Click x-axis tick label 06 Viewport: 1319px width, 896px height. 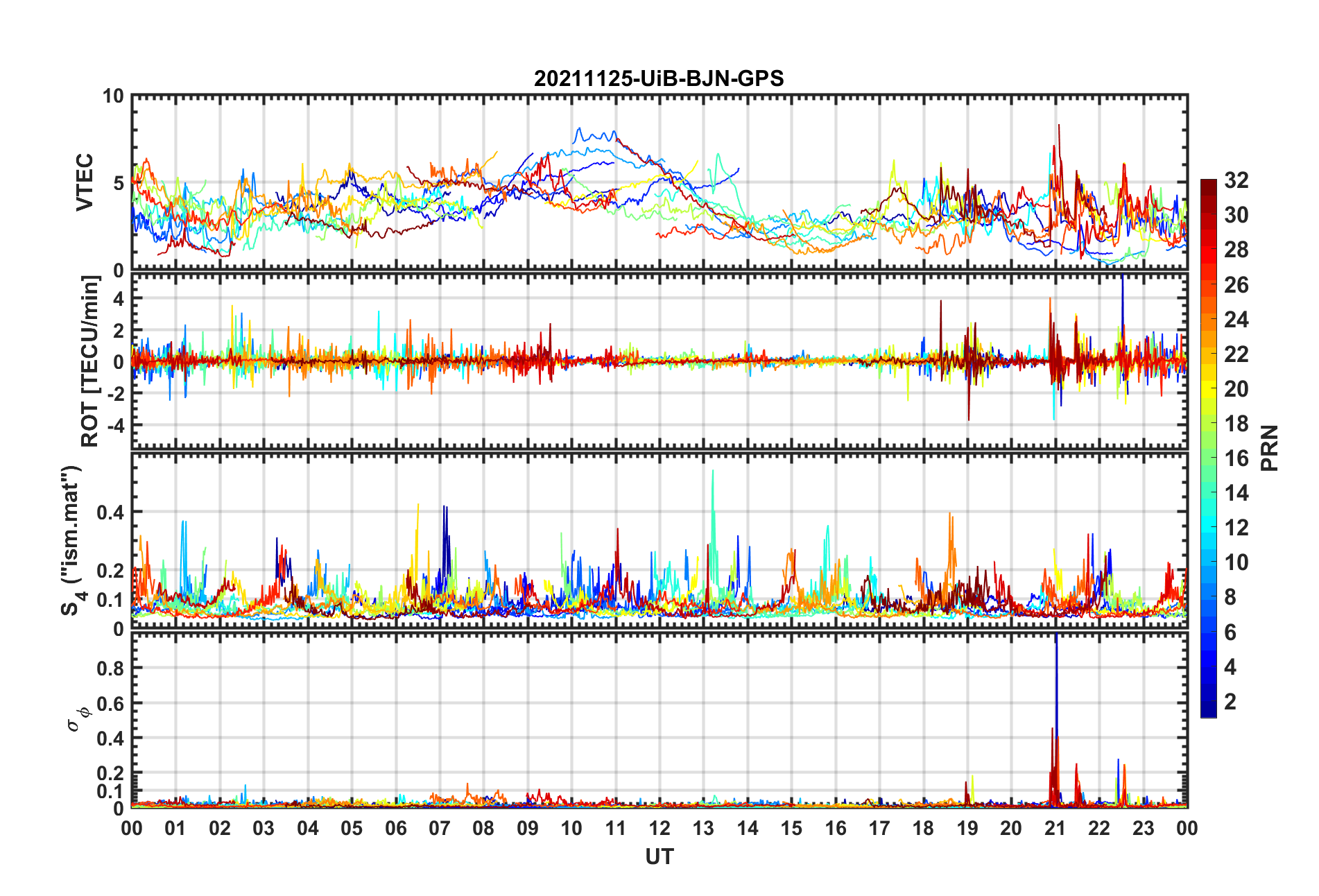pos(395,829)
